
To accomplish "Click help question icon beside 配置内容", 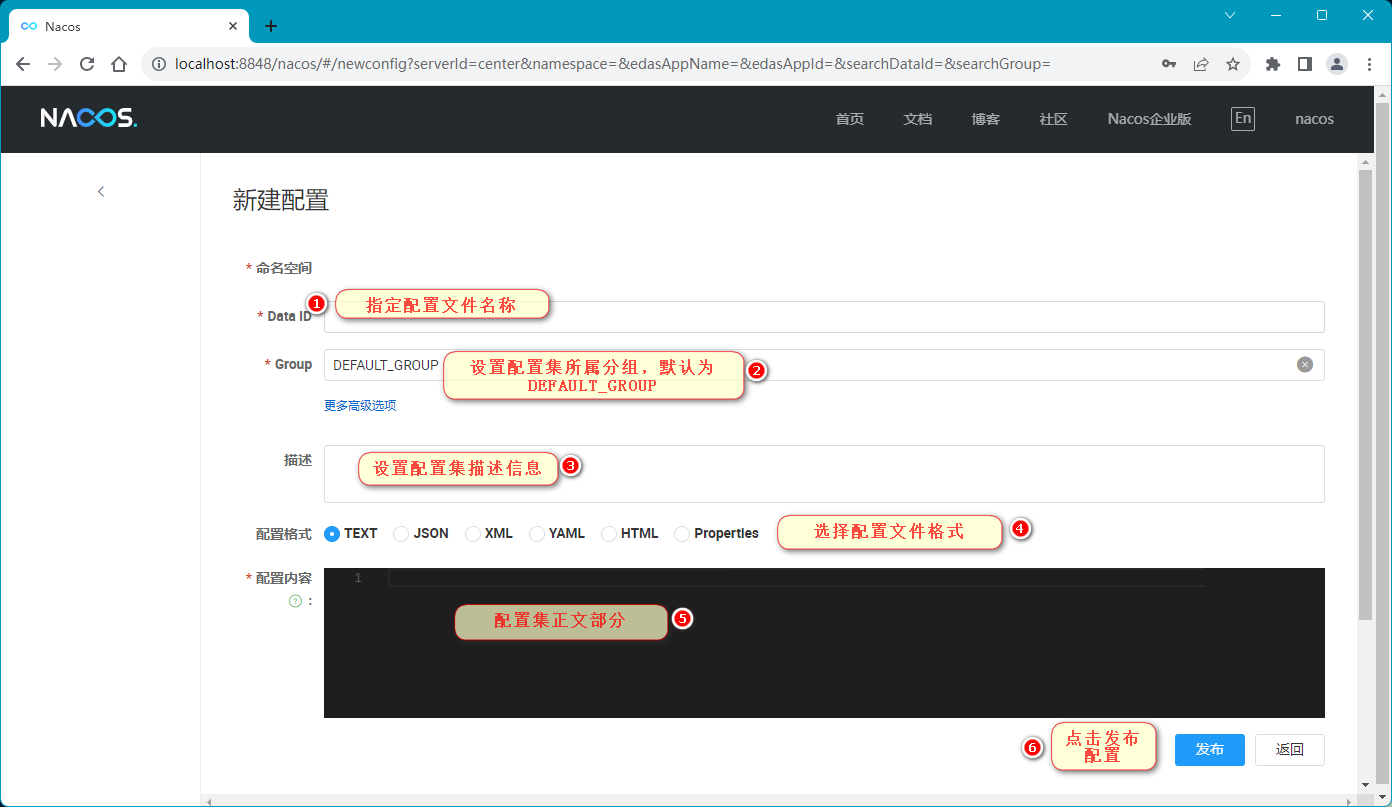I will coord(295,601).
